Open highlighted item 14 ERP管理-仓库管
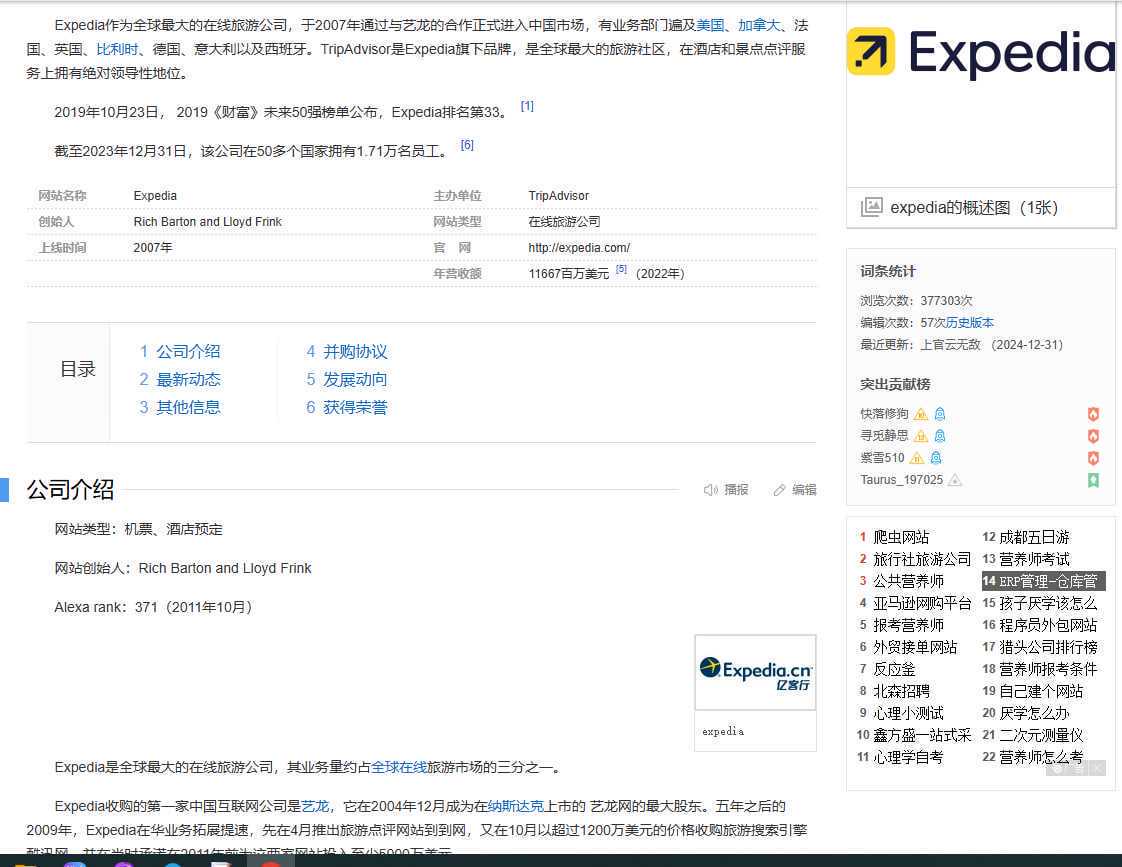The width and height of the screenshot is (1122, 867). click(1043, 581)
